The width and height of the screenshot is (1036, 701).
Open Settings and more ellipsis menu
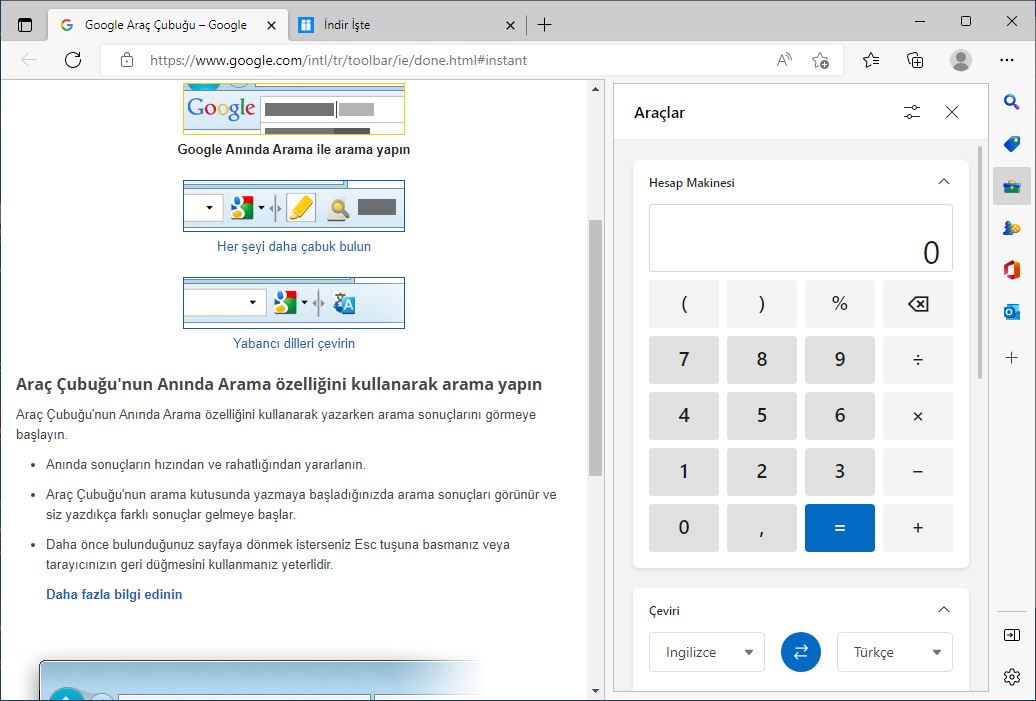[x=1007, y=60]
